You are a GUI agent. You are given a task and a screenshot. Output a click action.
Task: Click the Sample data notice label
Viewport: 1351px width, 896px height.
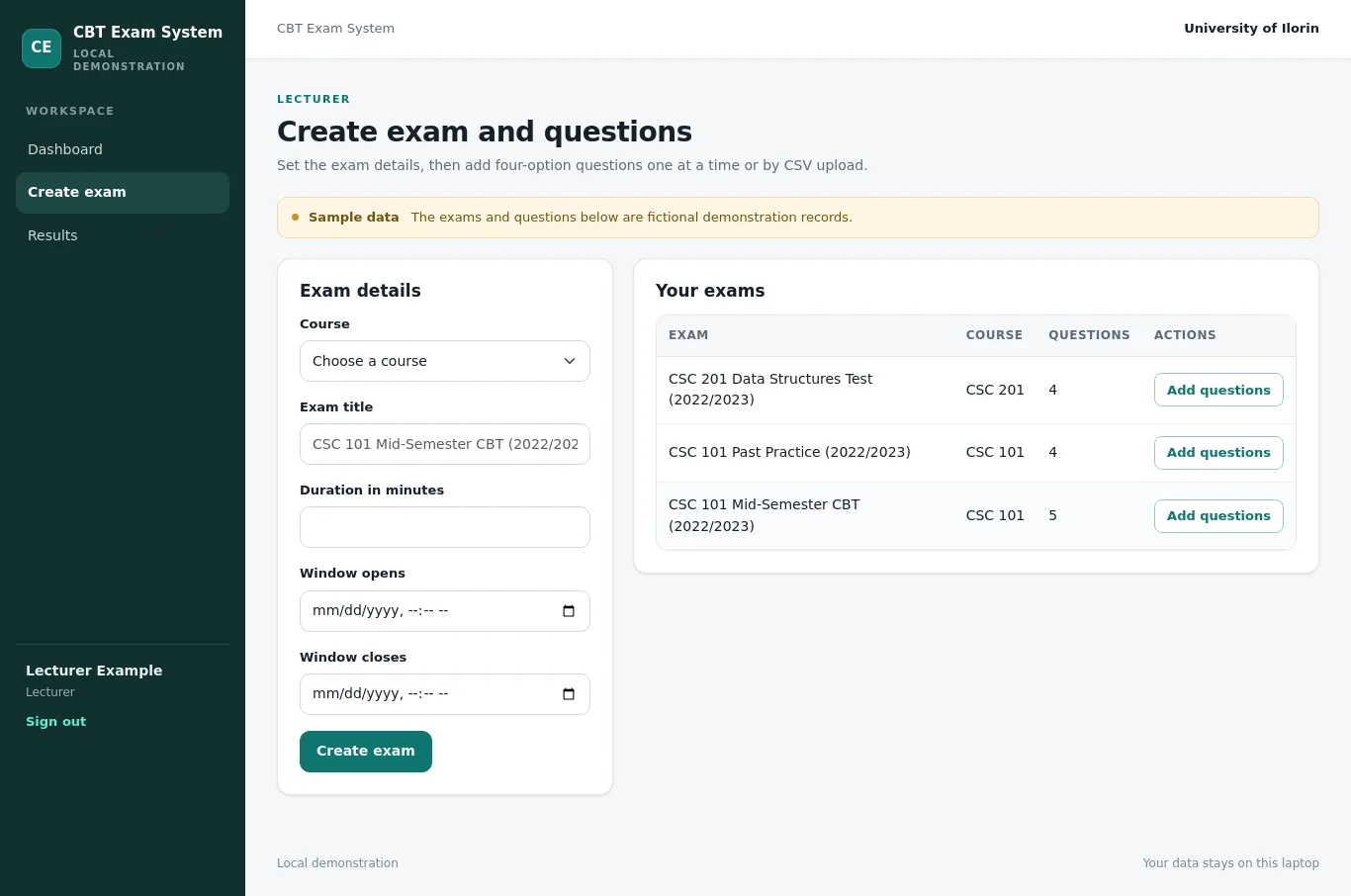tap(353, 218)
